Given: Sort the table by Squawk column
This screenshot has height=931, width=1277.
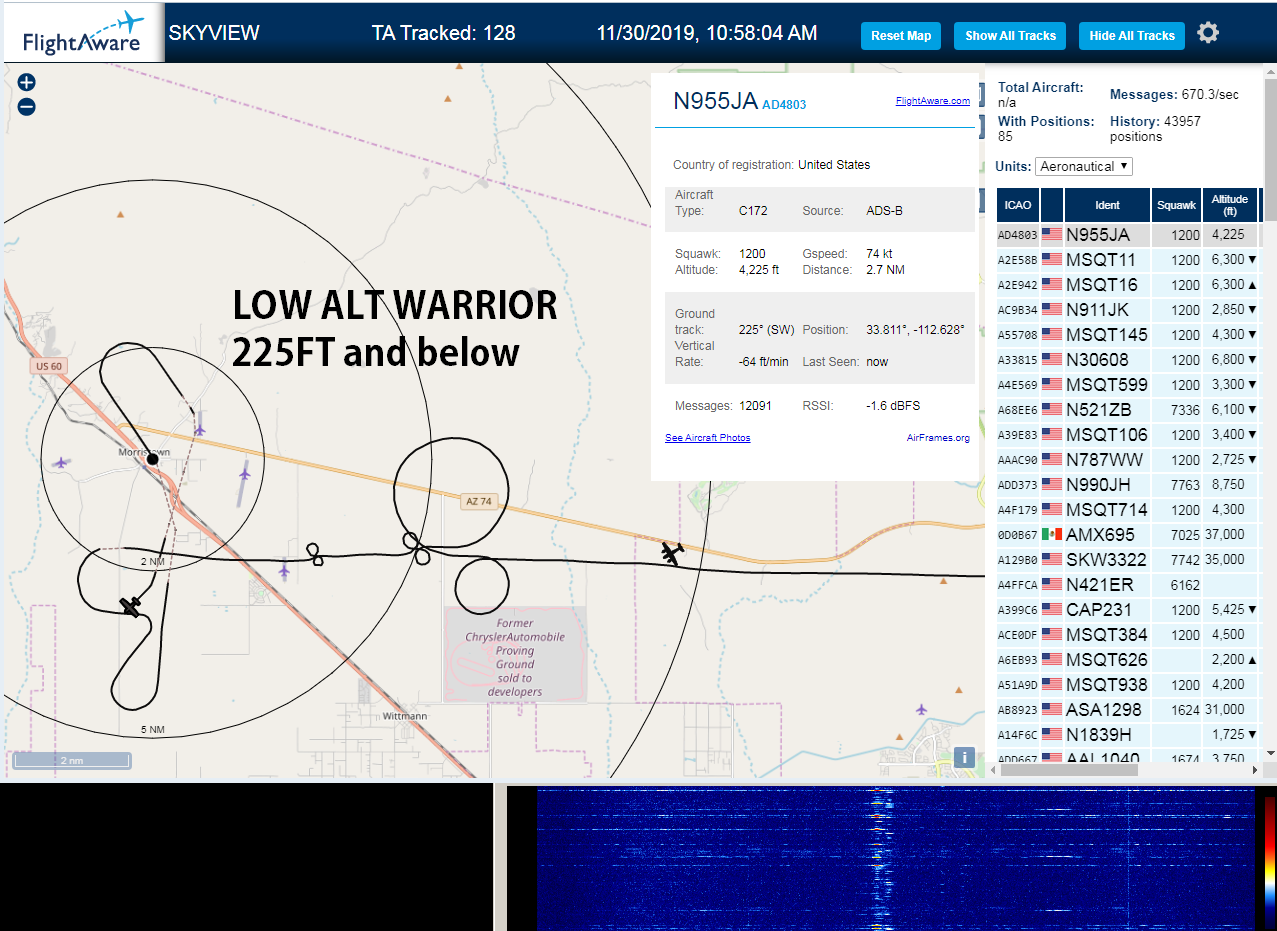Looking at the screenshot, I should click(1176, 205).
